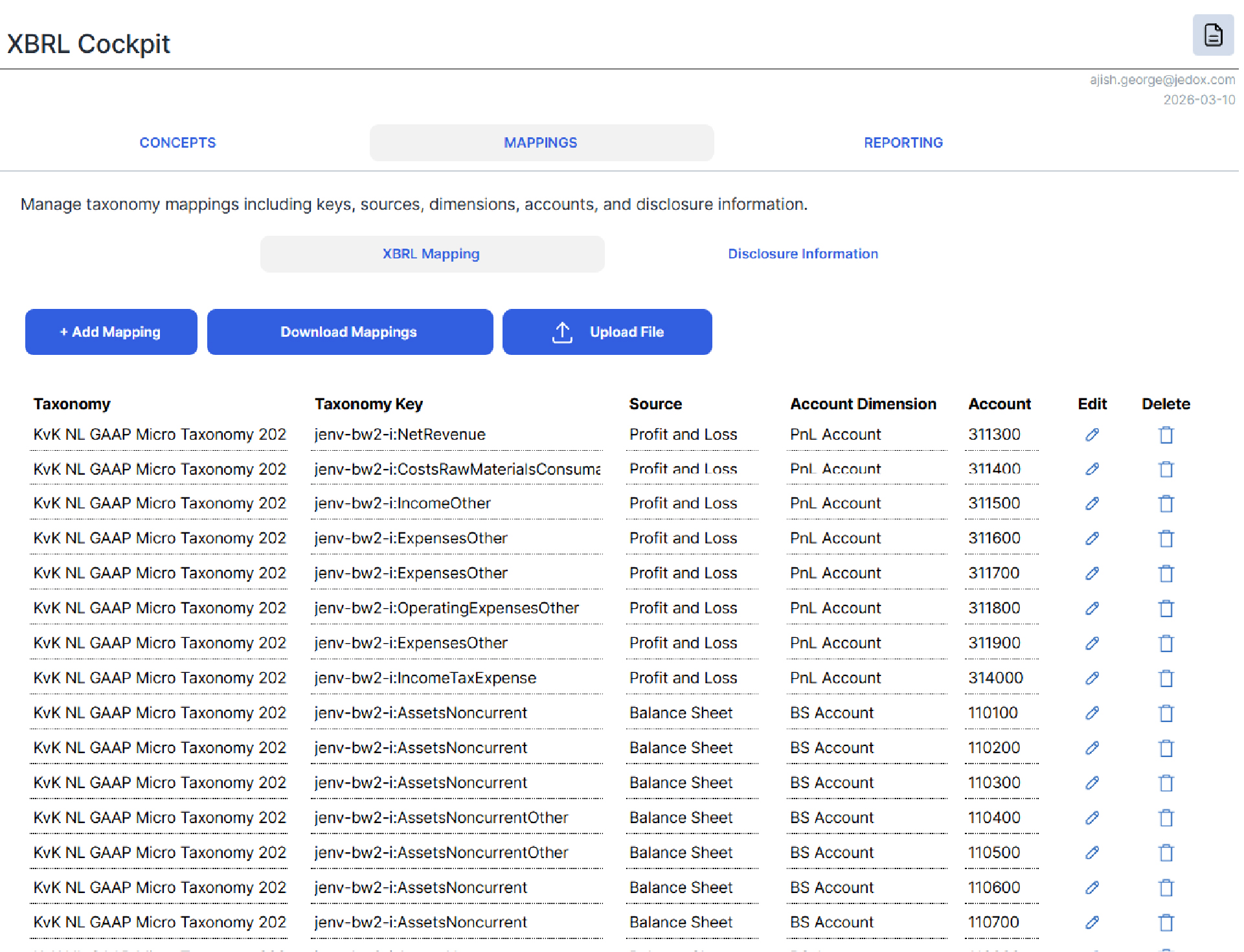Edit the mapping for account 110700
This screenshot has width=1244, height=952.
[x=1092, y=922]
